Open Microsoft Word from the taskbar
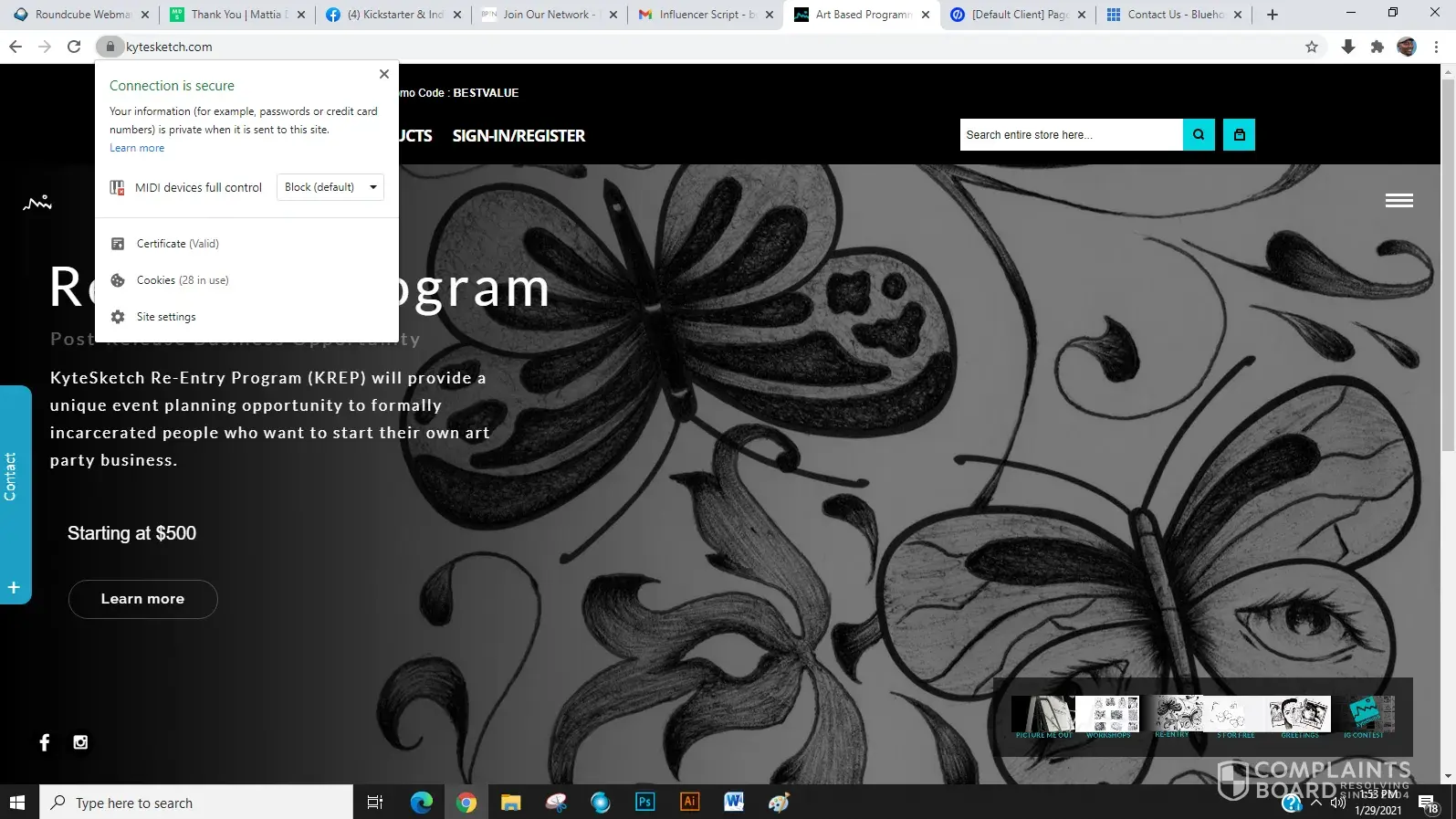1456x819 pixels. click(x=735, y=803)
